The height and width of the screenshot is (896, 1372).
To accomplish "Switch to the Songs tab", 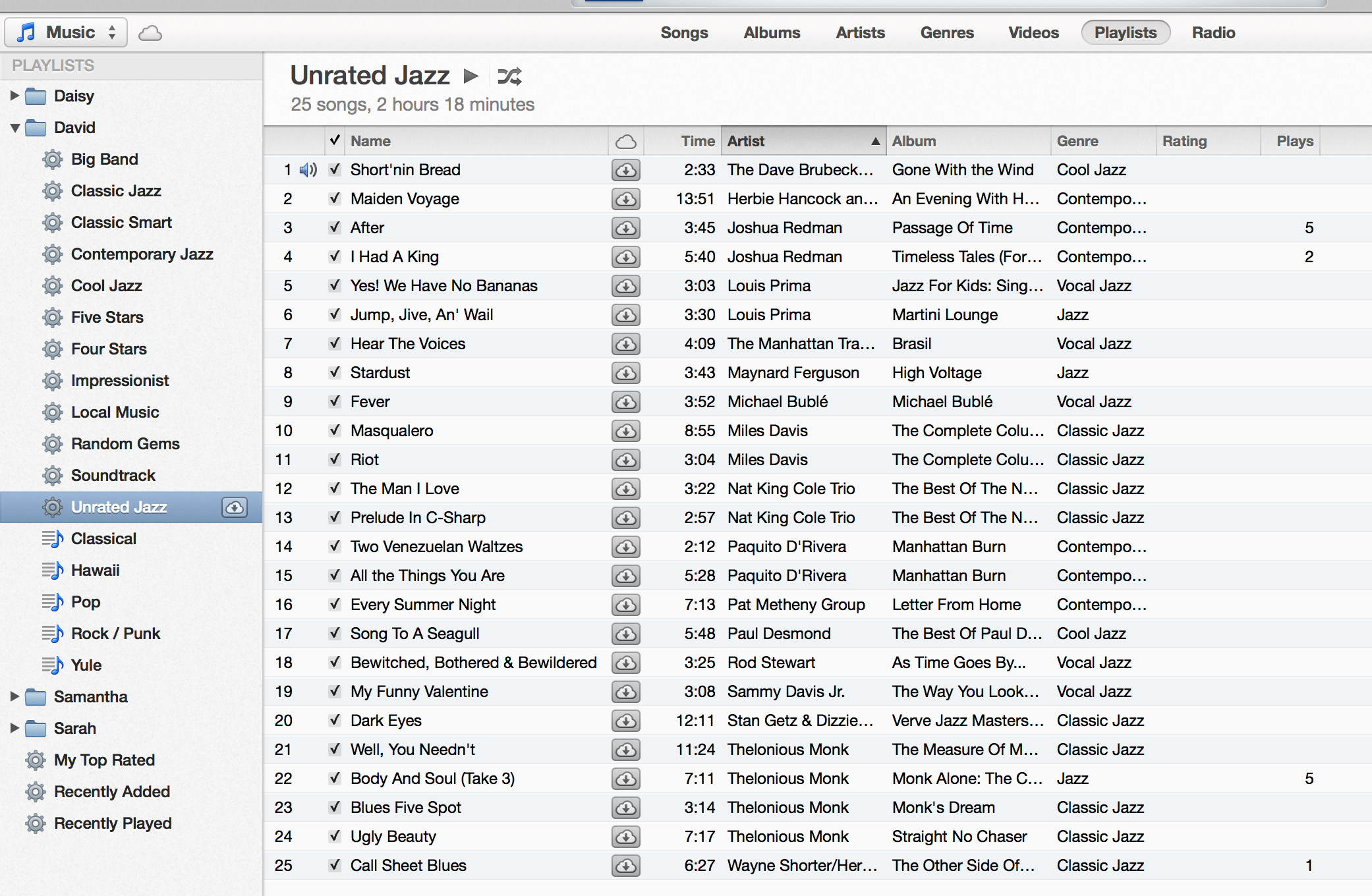I will point(684,33).
